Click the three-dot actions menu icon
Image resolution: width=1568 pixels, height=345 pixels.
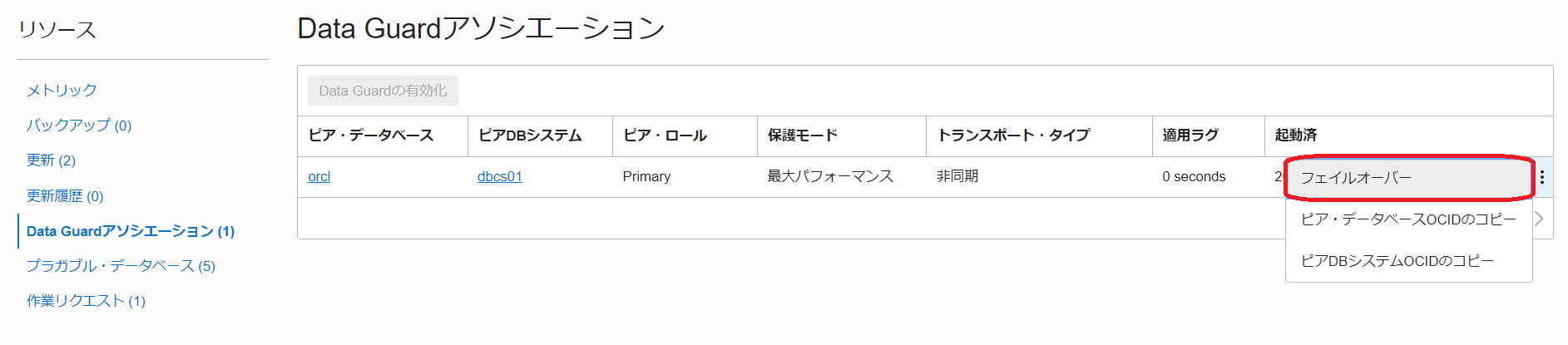pyautogui.click(x=1541, y=177)
